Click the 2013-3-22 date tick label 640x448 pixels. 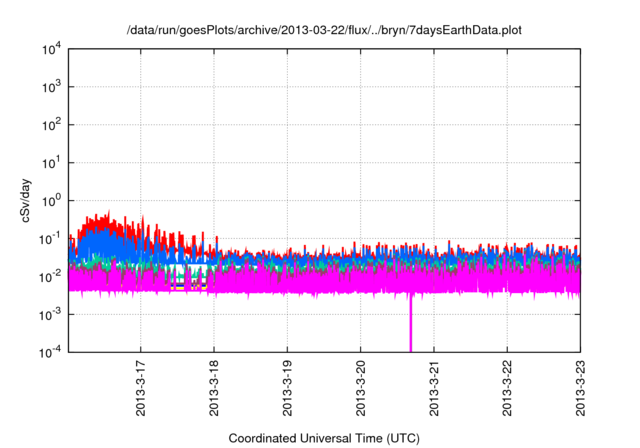coord(507,388)
